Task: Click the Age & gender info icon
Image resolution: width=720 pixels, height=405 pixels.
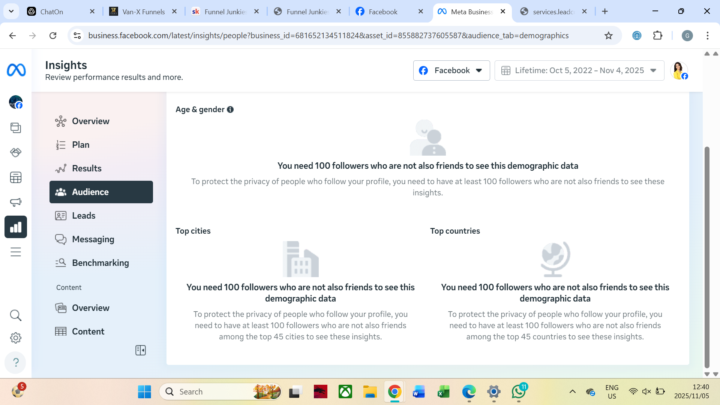Action: (x=230, y=109)
